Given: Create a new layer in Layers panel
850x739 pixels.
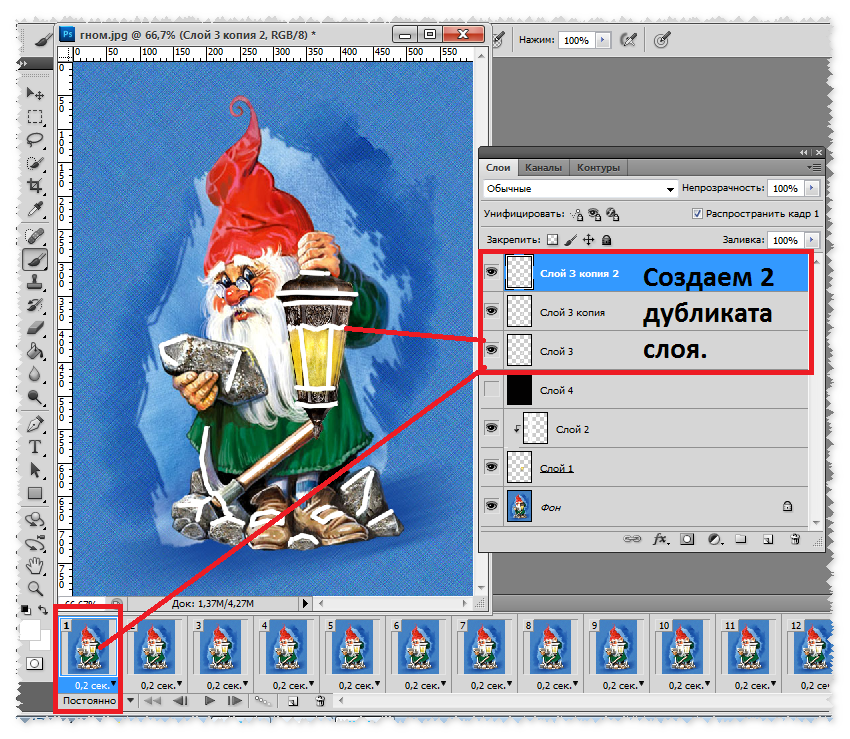Looking at the screenshot, I should tap(768, 539).
